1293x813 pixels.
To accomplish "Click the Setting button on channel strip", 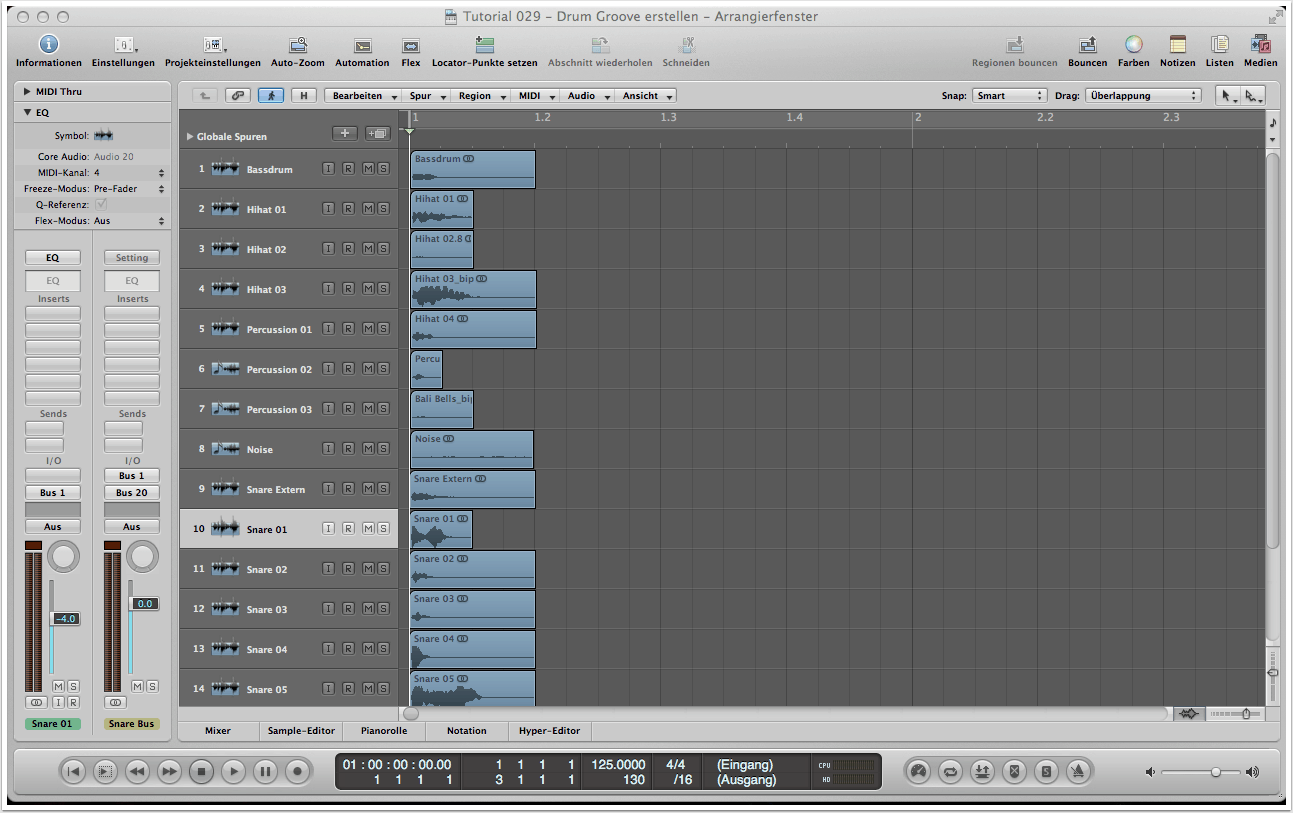I will (132, 258).
